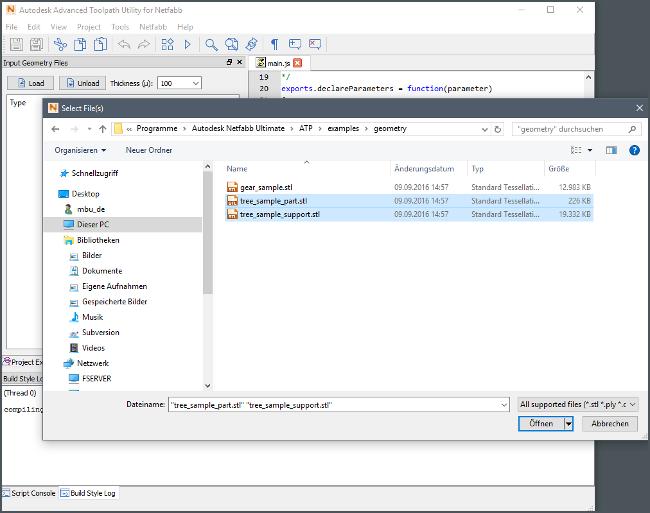Viewport: 650px width, 513px height.
Task: Click examples in the breadcrumb path
Action: (343, 129)
